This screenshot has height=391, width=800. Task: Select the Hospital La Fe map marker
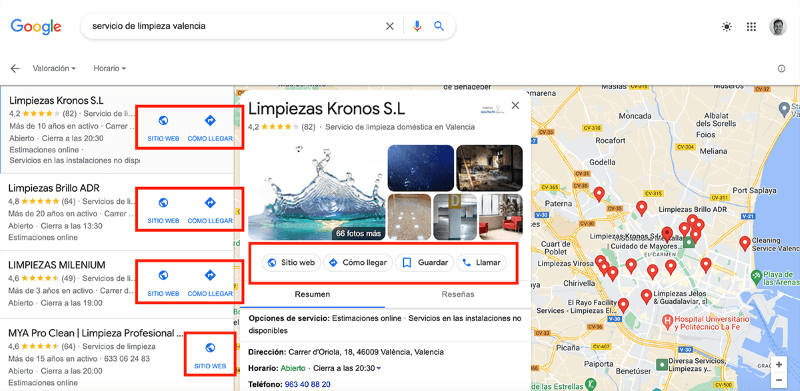coord(666,321)
